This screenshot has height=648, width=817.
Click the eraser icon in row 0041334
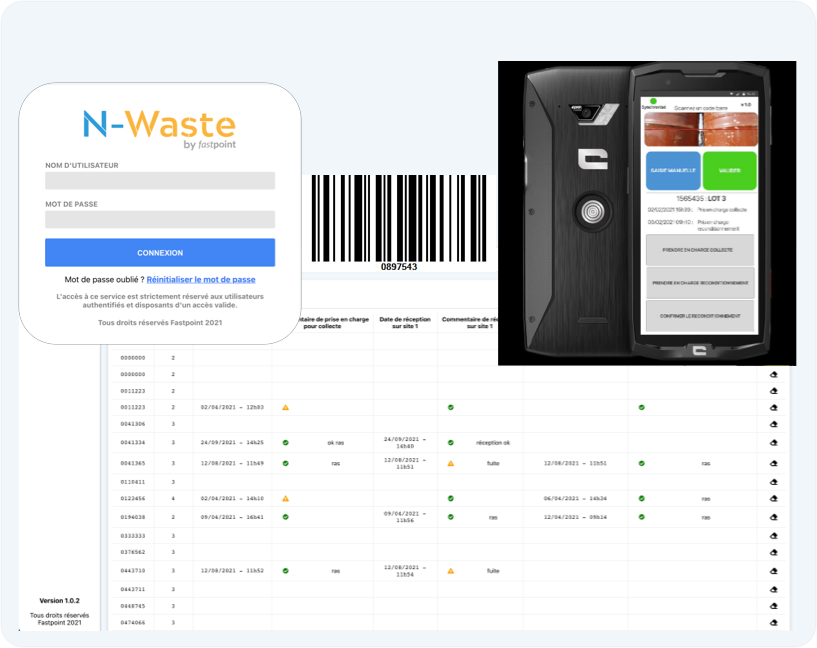pos(774,442)
